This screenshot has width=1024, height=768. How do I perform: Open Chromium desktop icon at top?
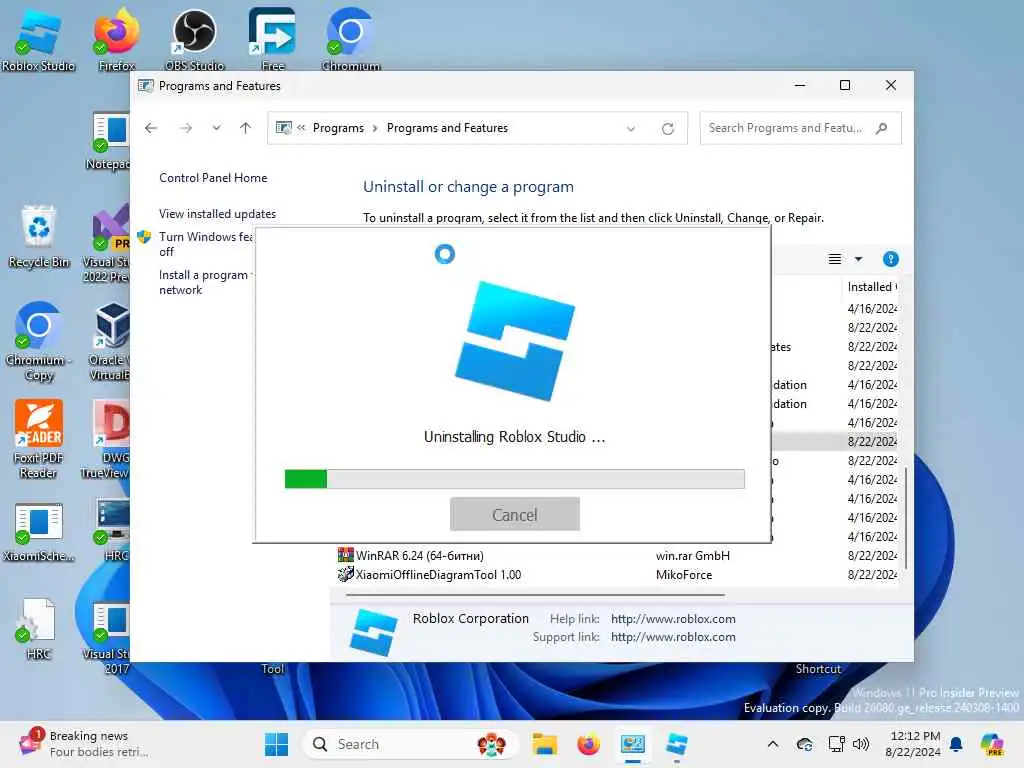point(351,39)
